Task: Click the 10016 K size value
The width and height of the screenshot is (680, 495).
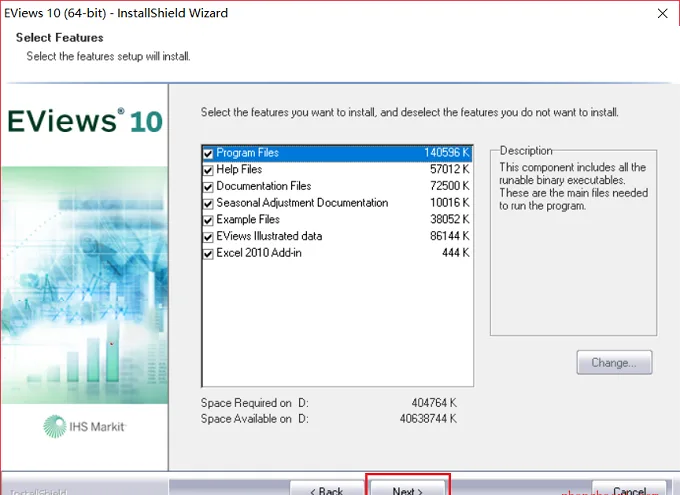Action: pyautogui.click(x=450, y=203)
